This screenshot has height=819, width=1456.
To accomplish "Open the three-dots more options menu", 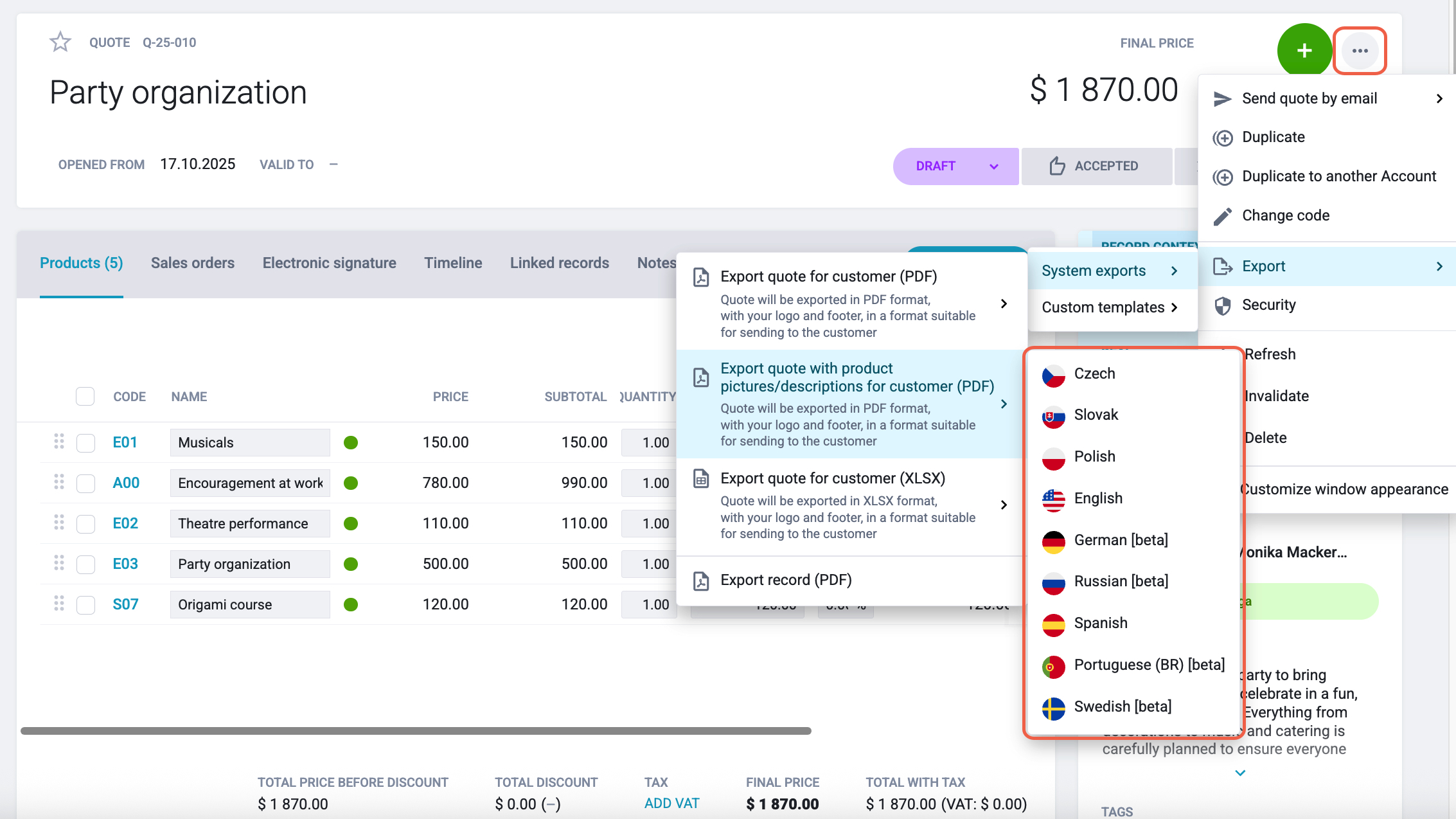I will pos(1360,51).
